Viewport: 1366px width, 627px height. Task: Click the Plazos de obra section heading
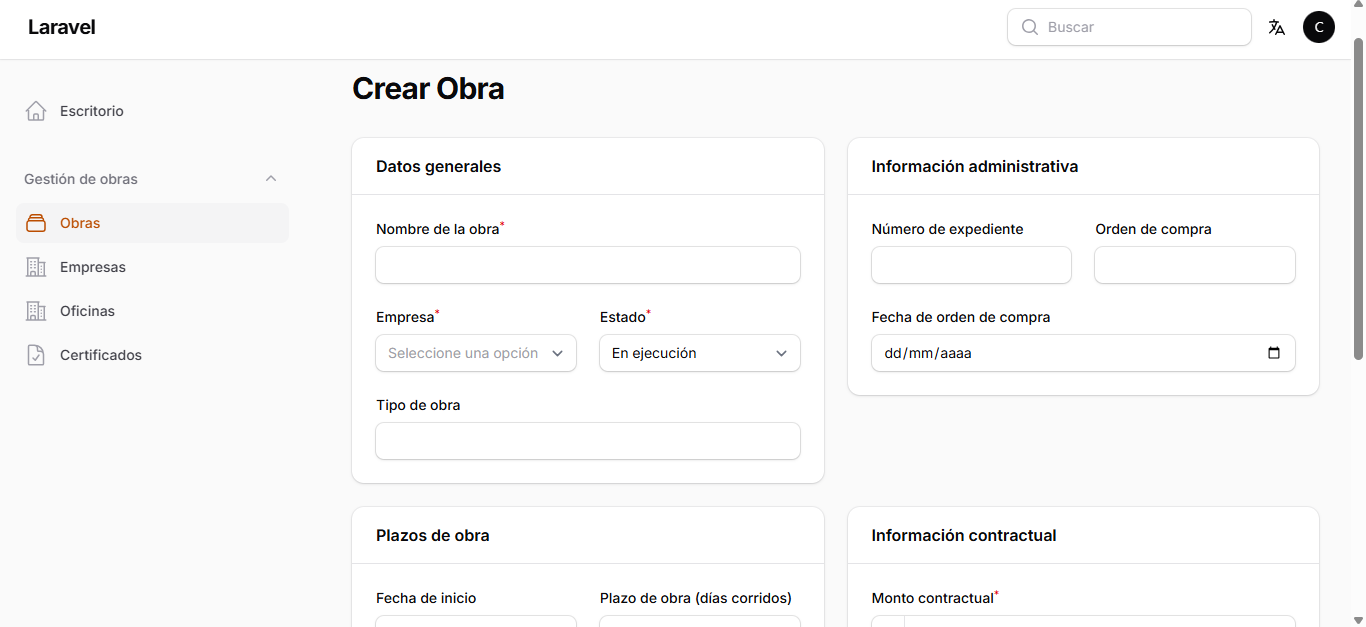click(433, 535)
